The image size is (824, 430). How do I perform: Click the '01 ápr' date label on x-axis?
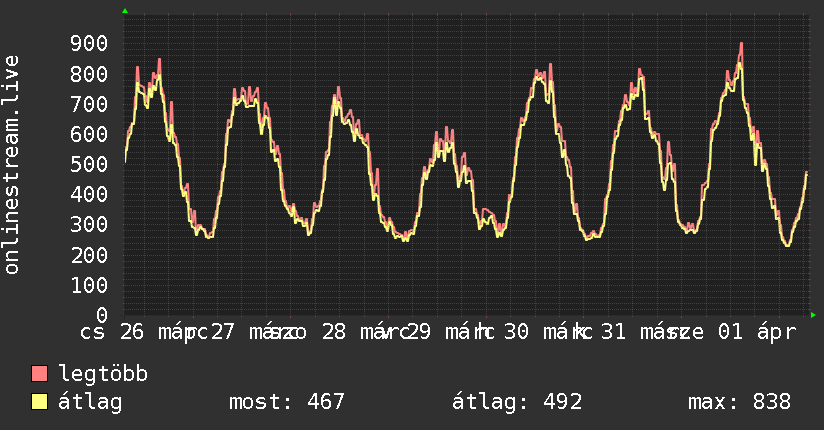click(x=757, y=332)
